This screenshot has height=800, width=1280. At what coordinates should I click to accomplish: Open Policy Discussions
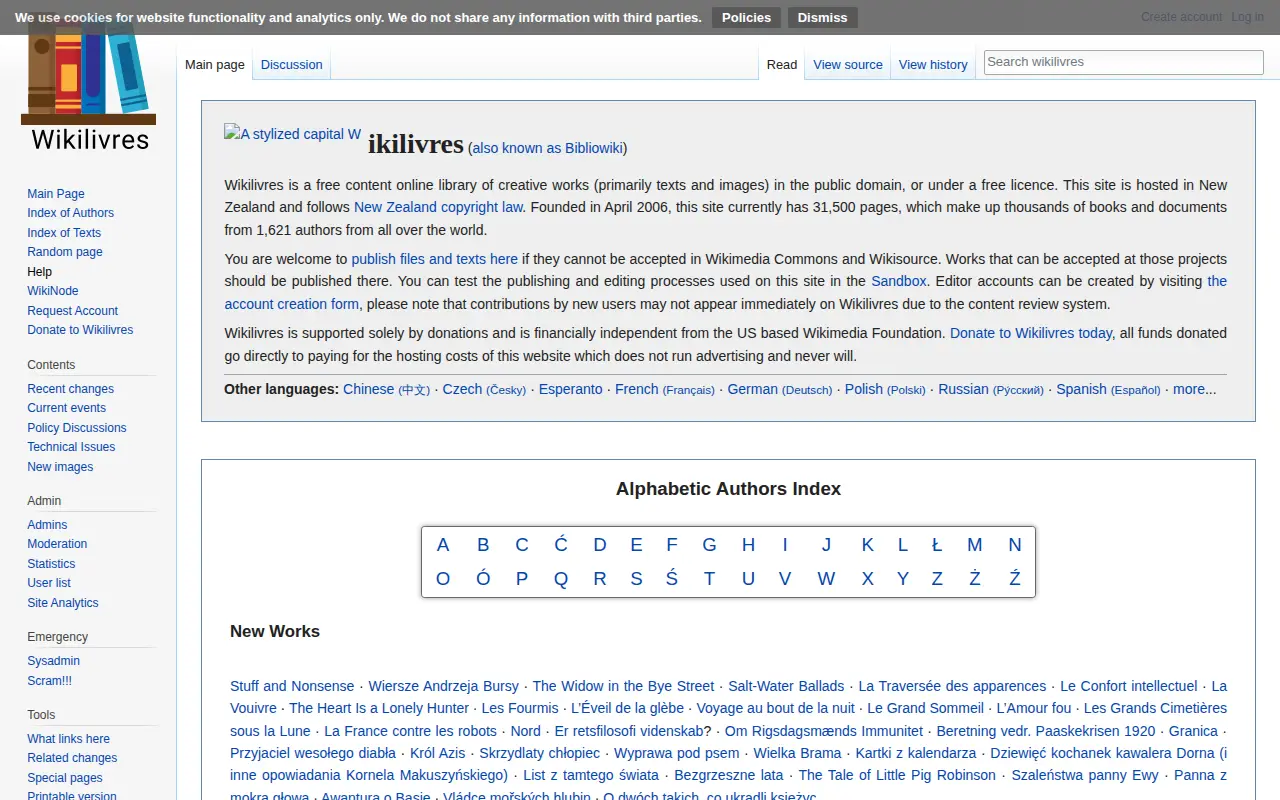(77, 428)
